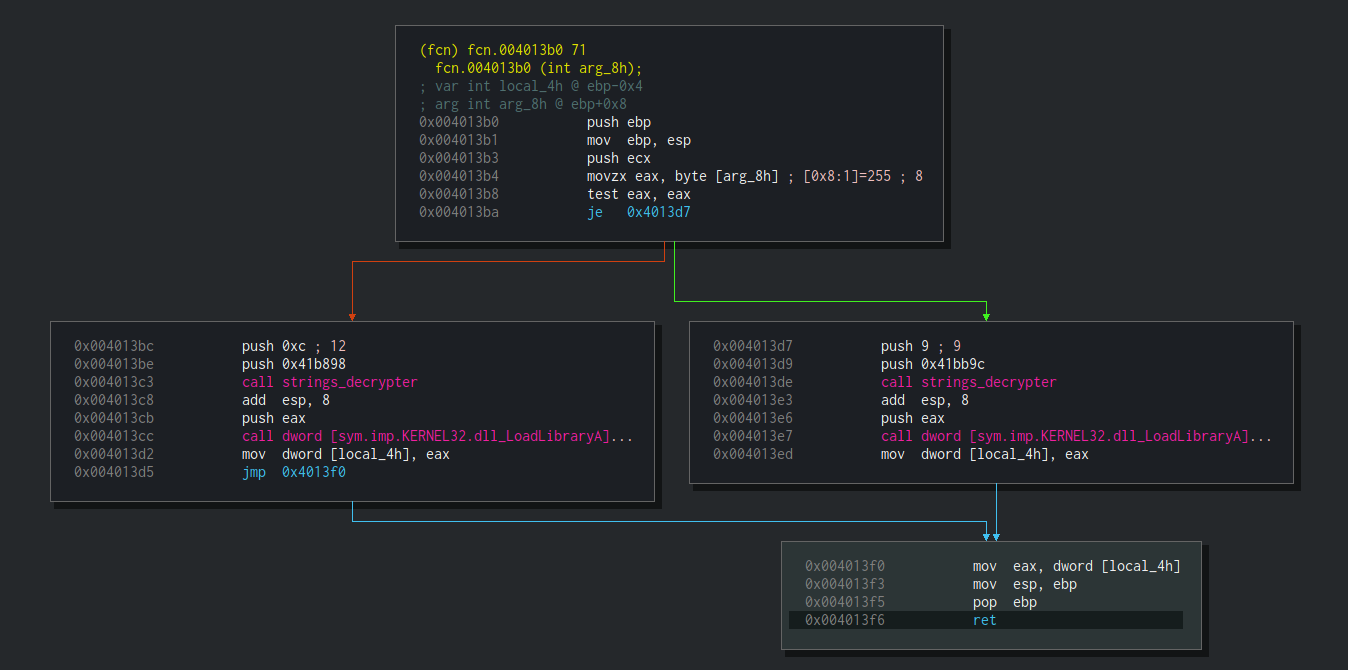Select the var int local_4h comment line
This screenshot has width=1348, height=670.
530,86
